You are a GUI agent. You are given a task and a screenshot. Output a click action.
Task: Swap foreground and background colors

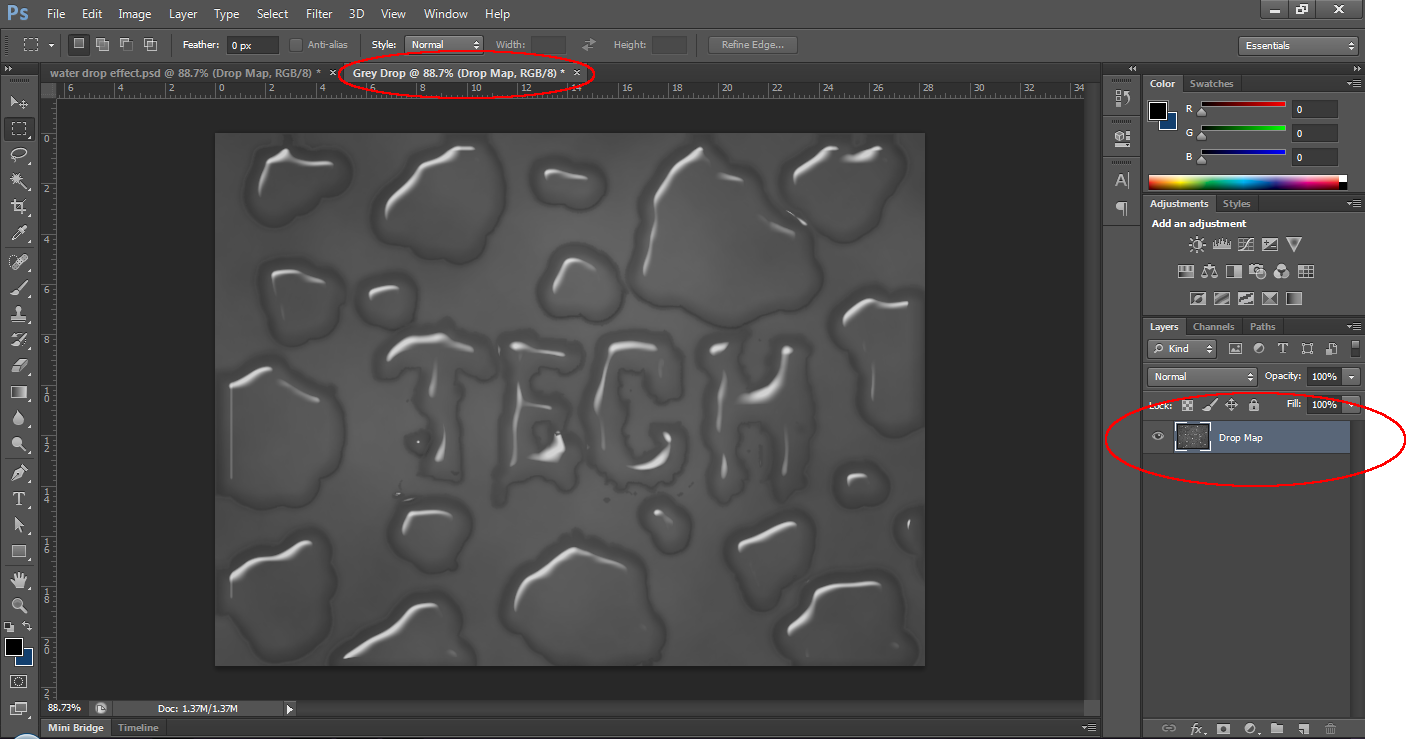[27, 626]
